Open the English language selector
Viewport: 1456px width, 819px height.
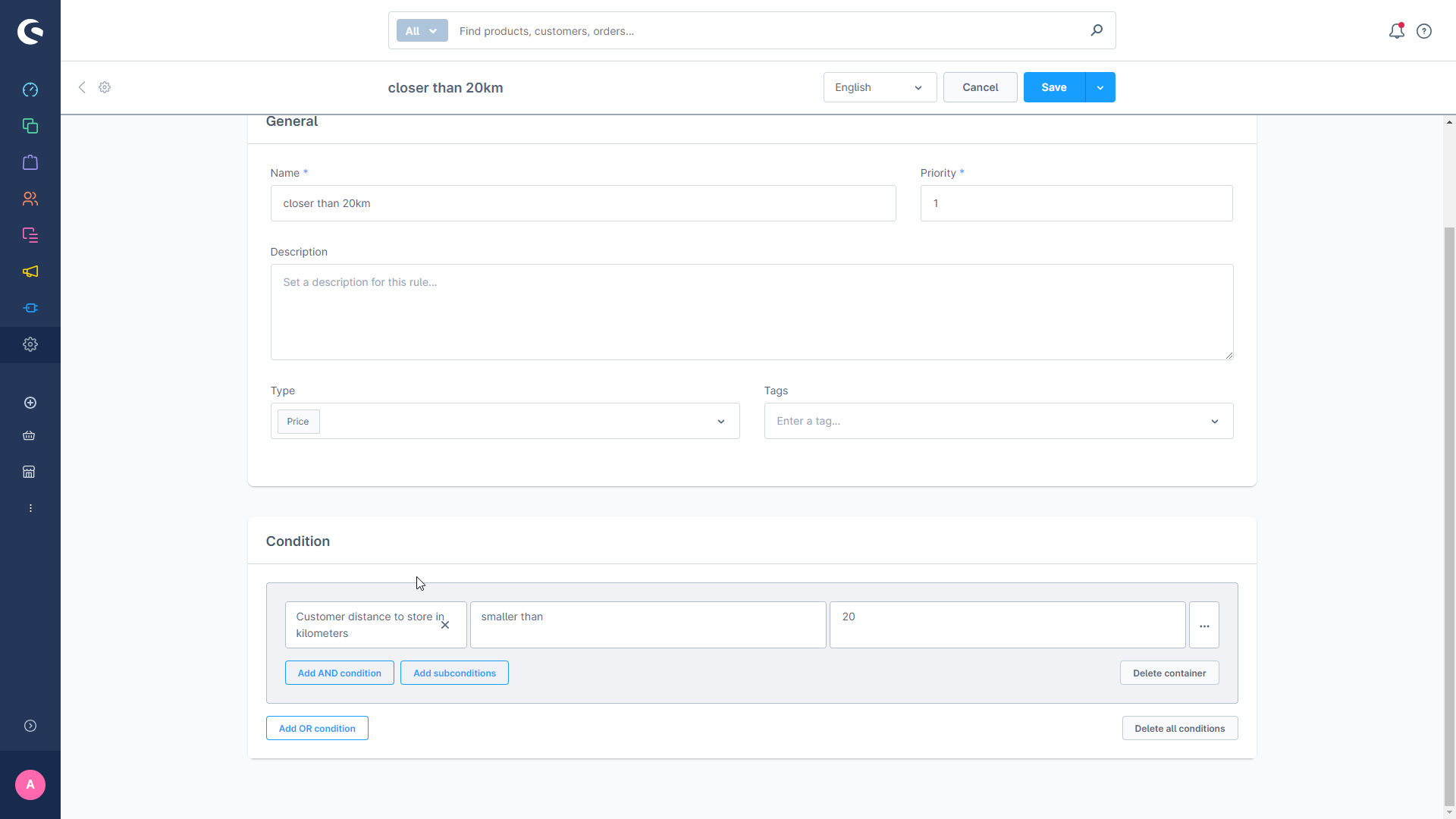click(880, 87)
